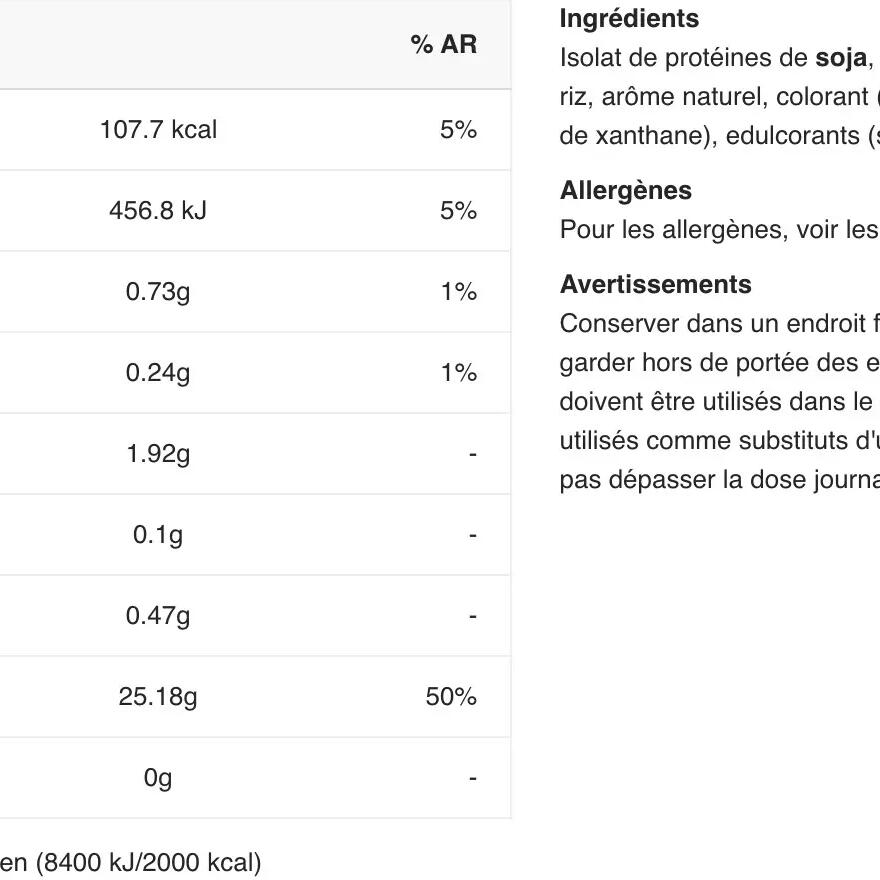Click the bold soja allergen word

point(840,58)
